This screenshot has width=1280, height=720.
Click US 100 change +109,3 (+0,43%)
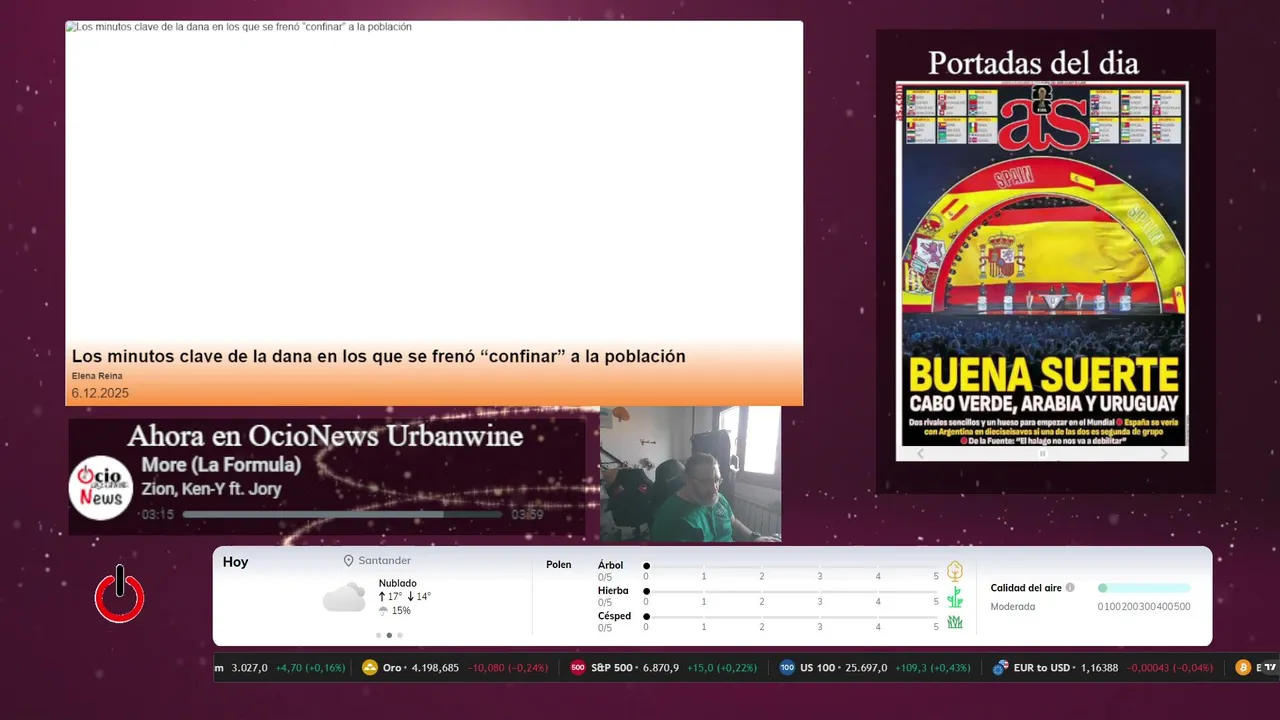[x=932, y=667]
